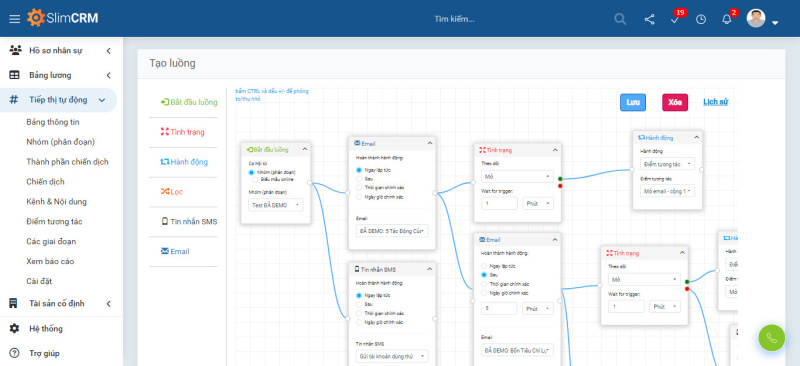Collapse Tiếp thị tự động menu chevron

coord(102,100)
